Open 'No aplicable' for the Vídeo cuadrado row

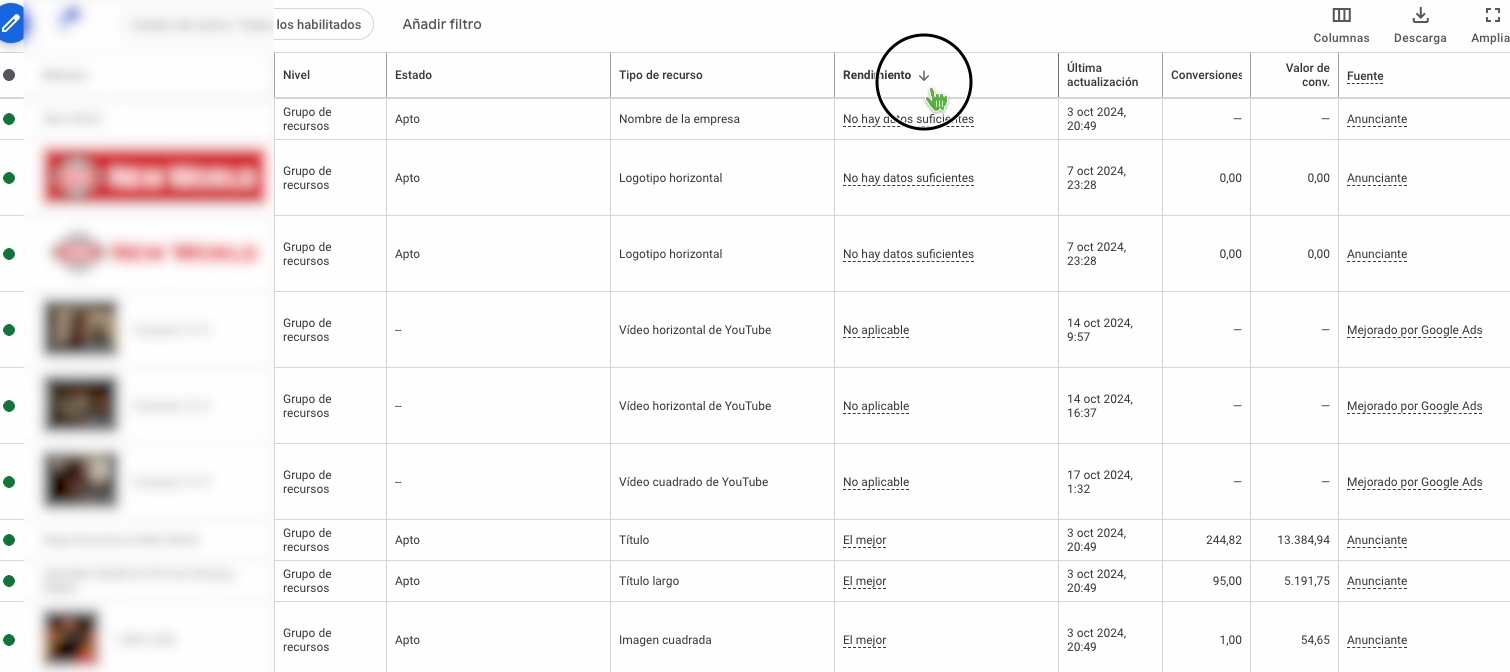(x=876, y=482)
